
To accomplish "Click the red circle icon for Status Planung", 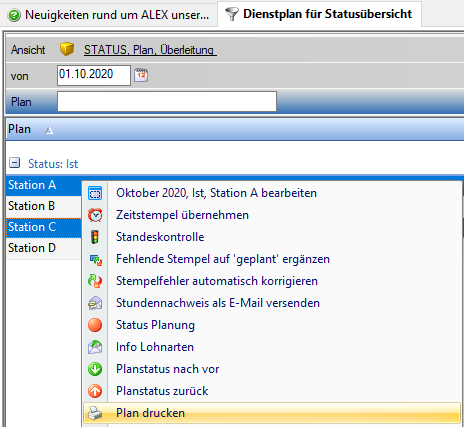I will point(95,325).
